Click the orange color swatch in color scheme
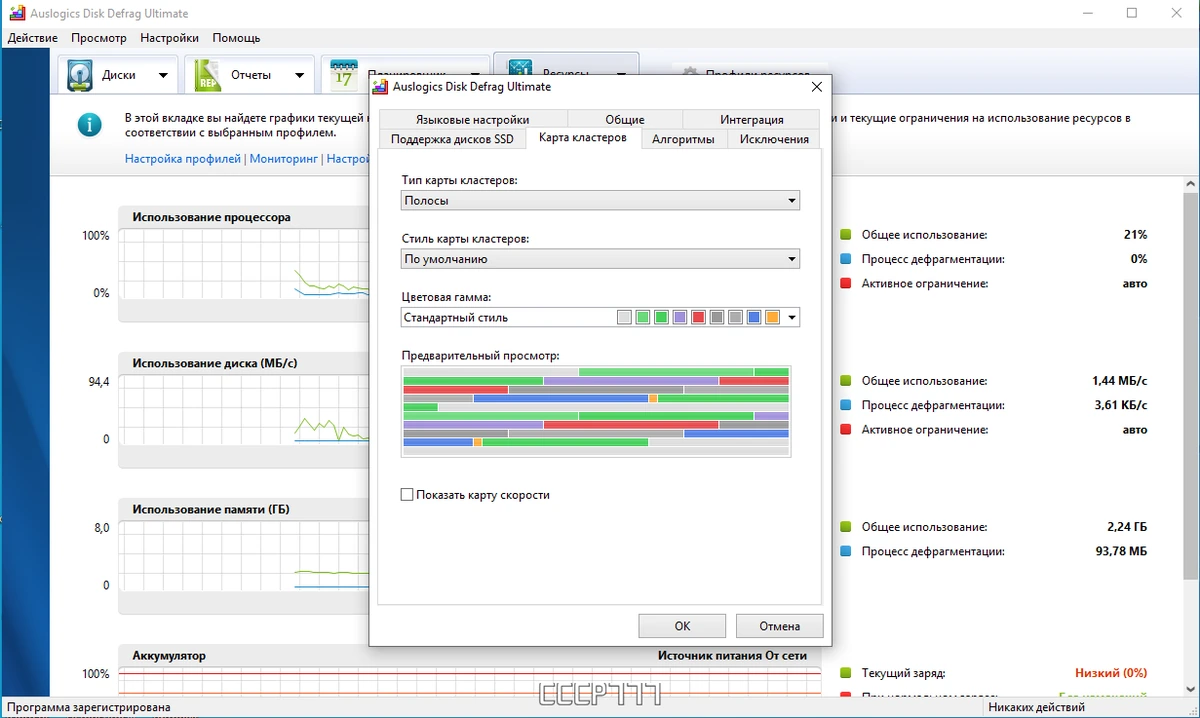Screen dimensions: 1200x718 point(772,318)
